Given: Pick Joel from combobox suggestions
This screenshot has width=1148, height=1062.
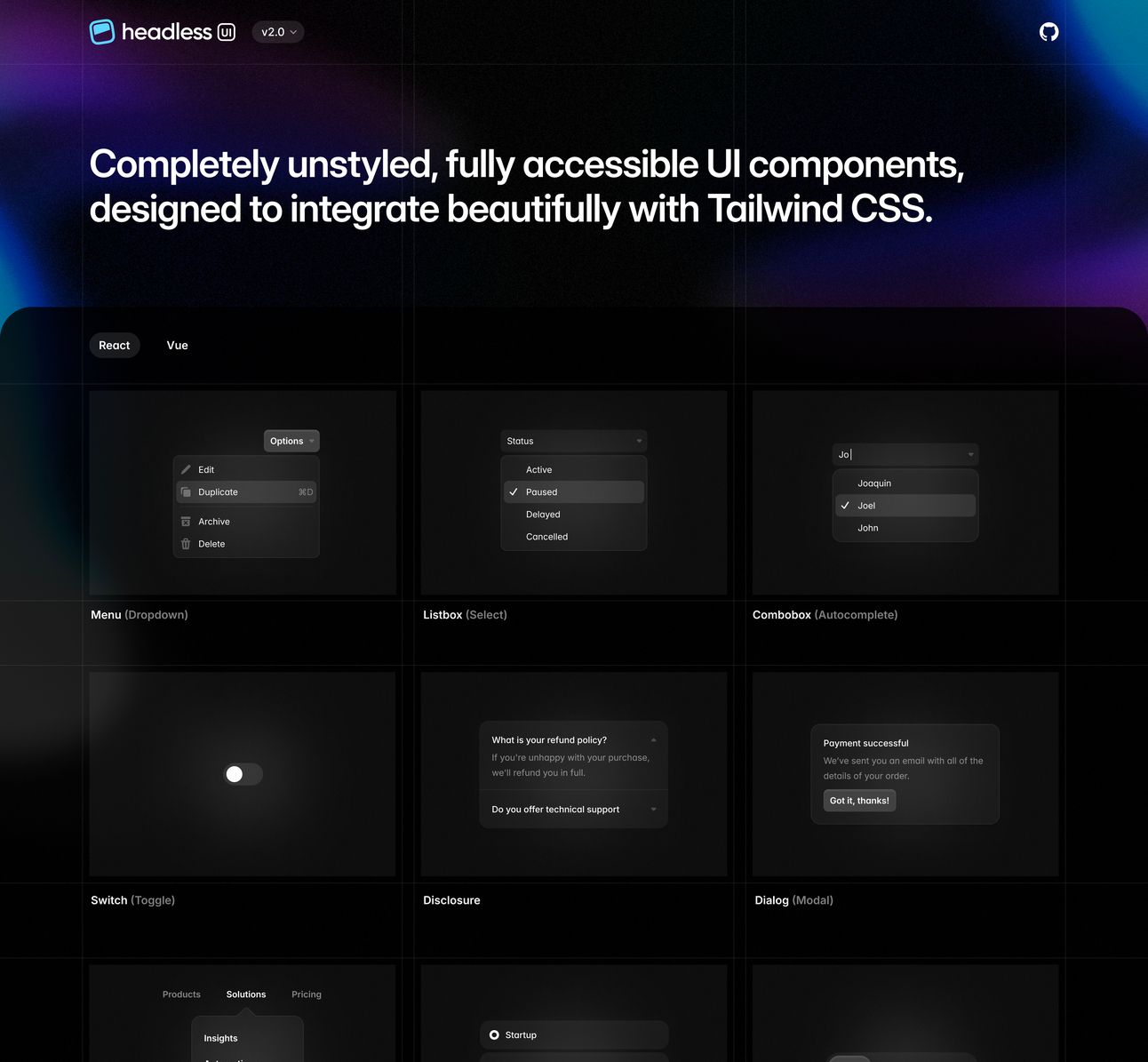Looking at the screenshot, I should (x=905, y=505).
